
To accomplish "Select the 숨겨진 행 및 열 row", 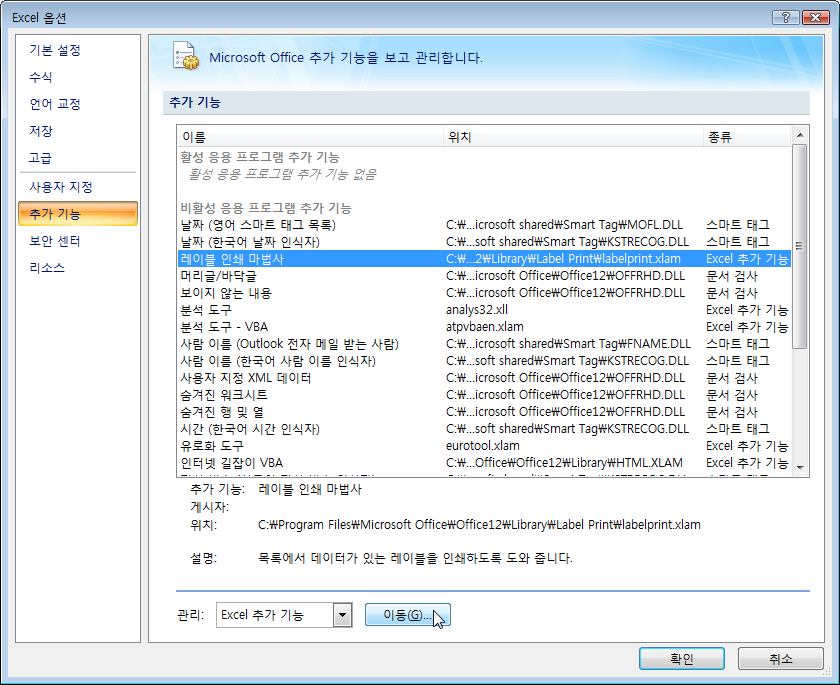I will (x=484, y=412).
